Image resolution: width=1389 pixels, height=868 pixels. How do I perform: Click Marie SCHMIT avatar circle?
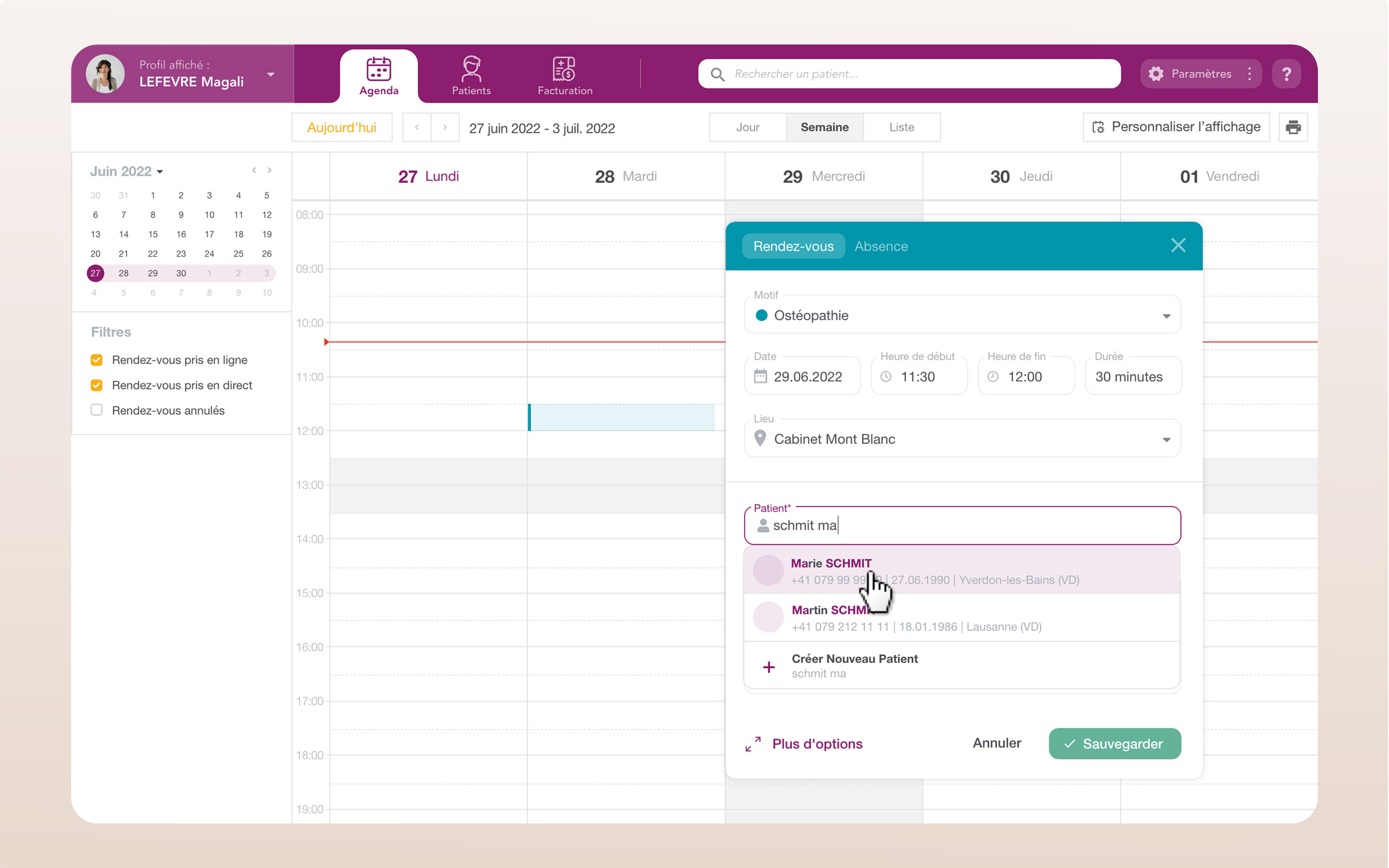point(768,571)
